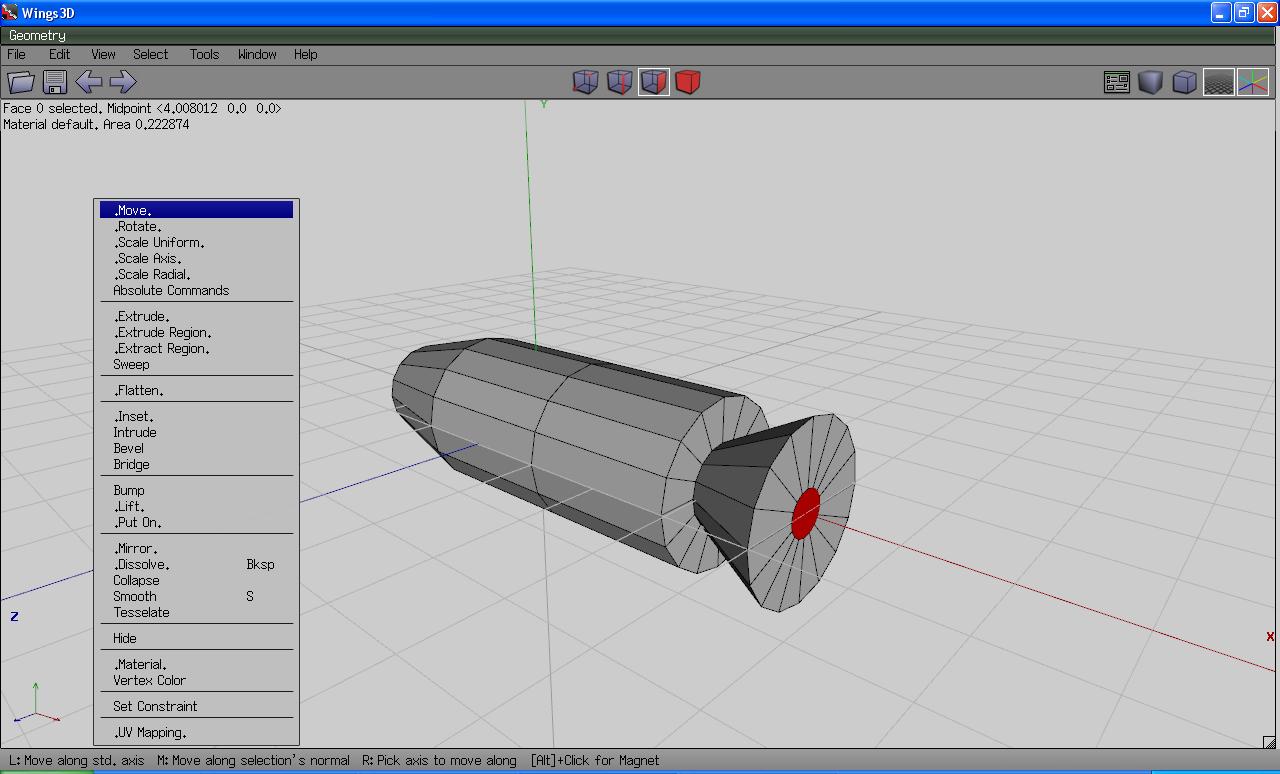Switch to vertex selection mode cube
Screen dimensions: 1280x774
[585, 82]
